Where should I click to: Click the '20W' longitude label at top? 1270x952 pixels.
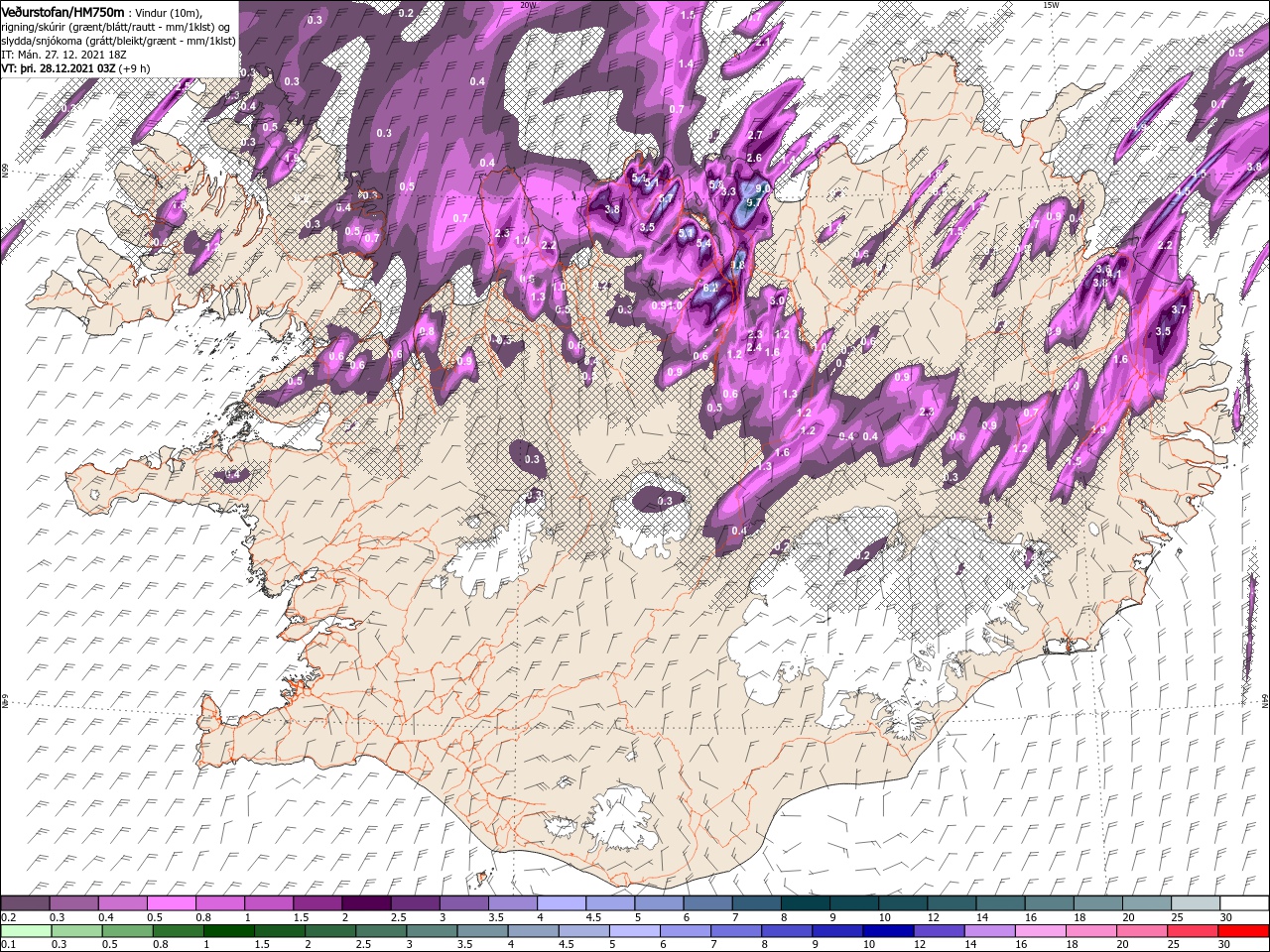(x=527, y=5)
